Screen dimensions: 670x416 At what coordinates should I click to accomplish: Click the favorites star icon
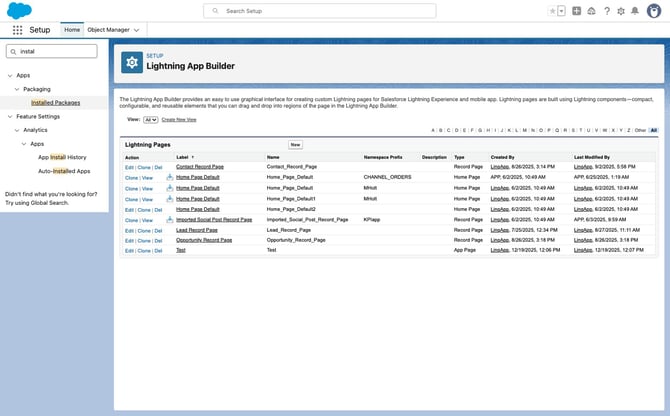pyautogui.click(x=552, y=11)
